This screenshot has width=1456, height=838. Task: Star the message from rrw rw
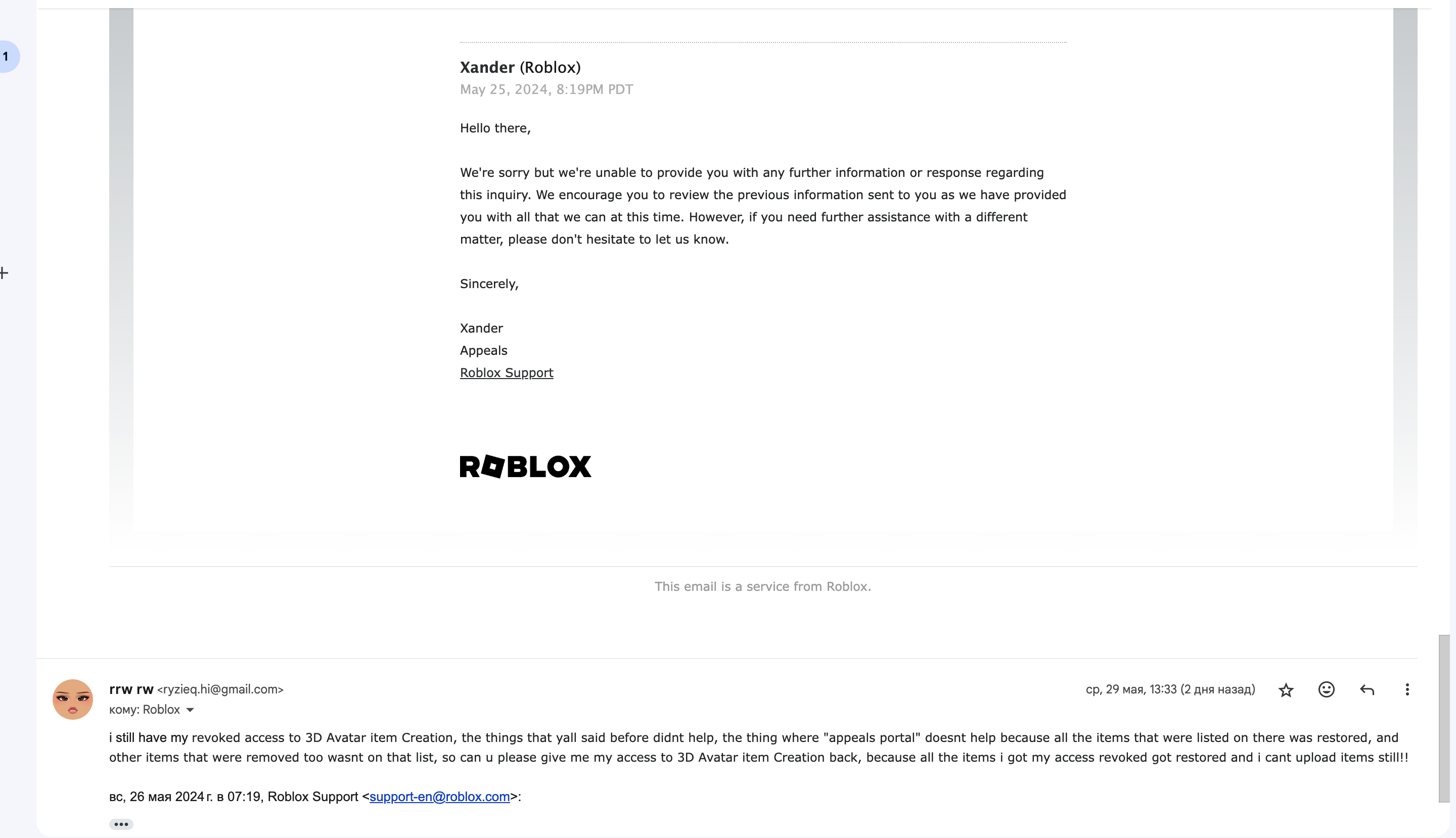(1286, 689)
